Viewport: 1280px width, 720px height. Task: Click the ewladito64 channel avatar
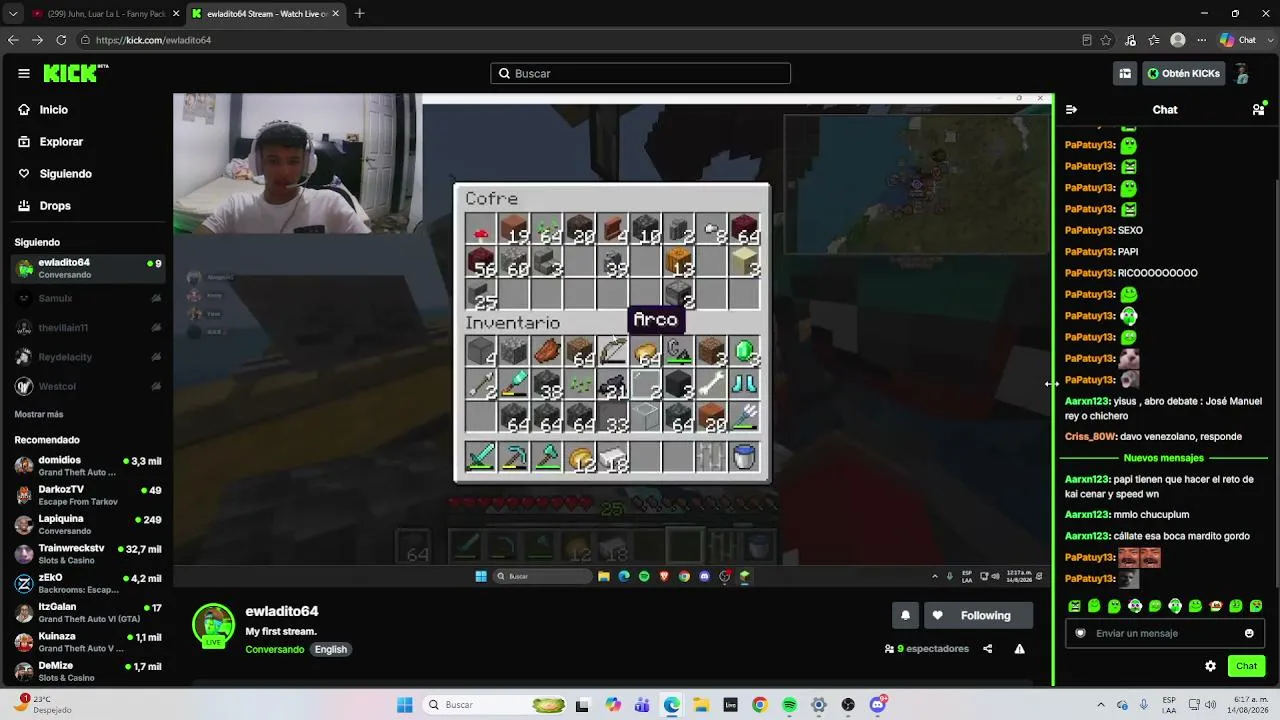[213, 625]
